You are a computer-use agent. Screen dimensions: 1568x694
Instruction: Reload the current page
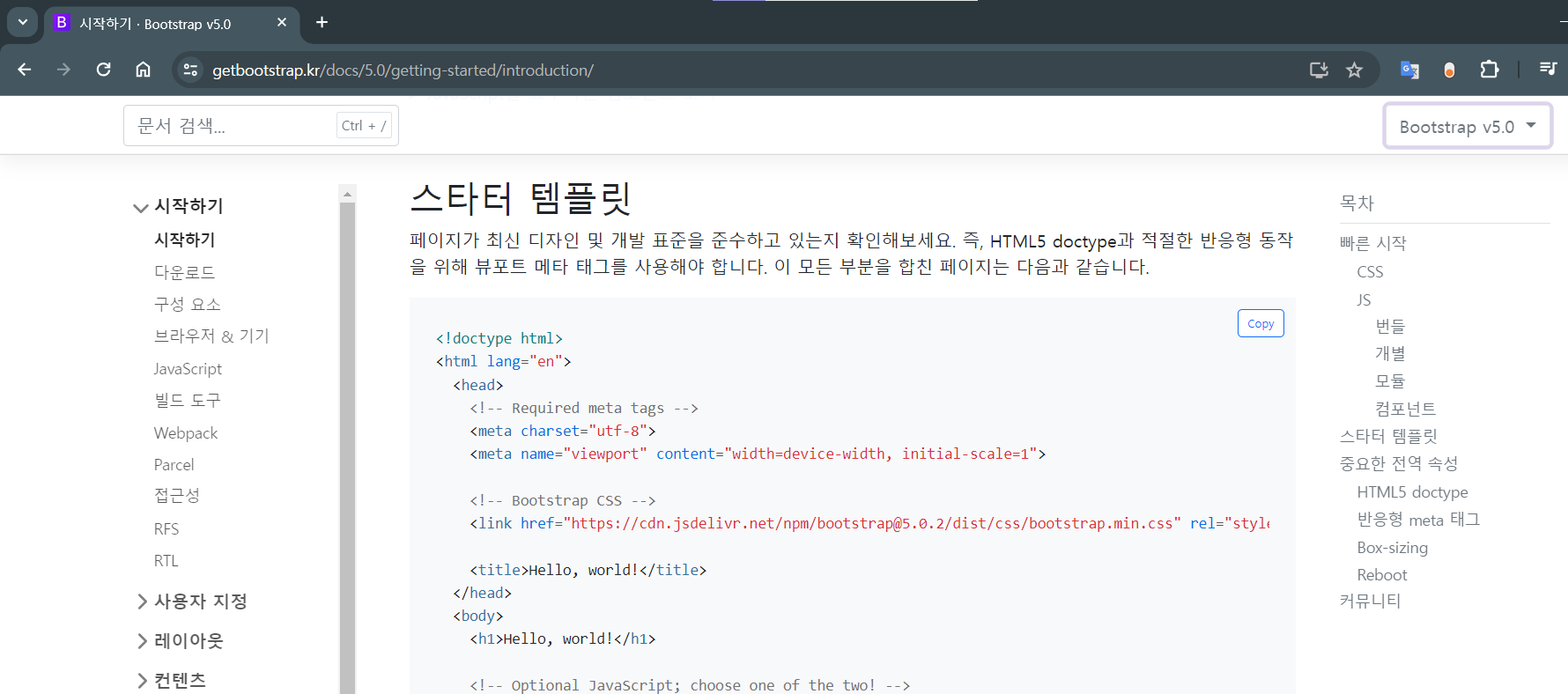coord(103,70)
